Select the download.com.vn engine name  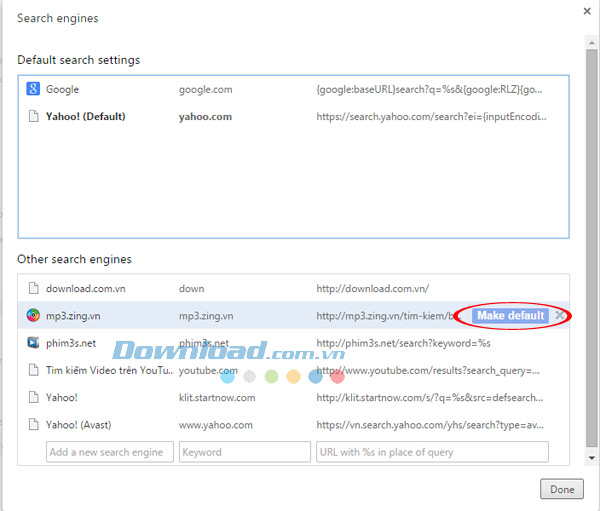coord(86,288)
